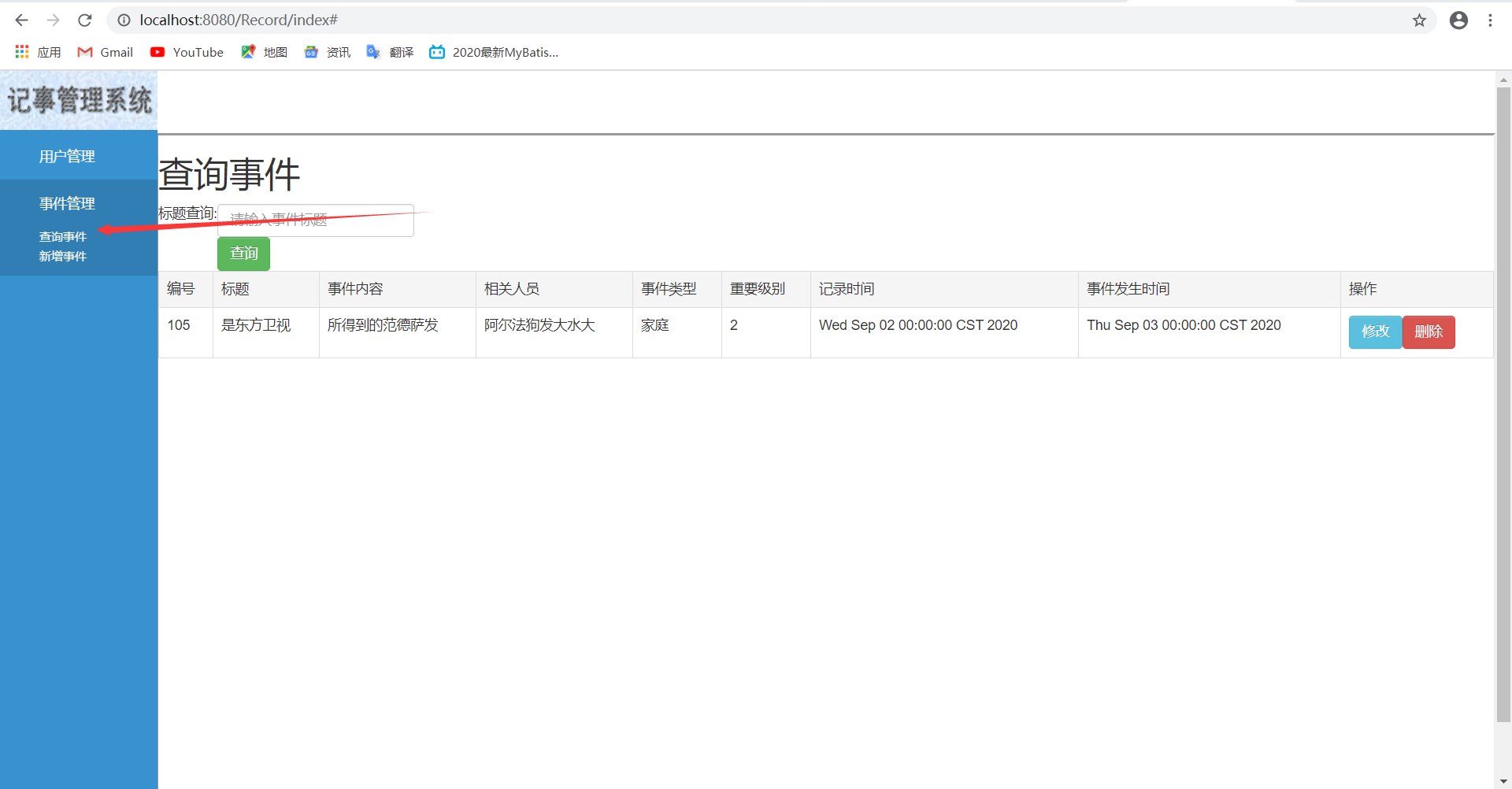Open the Gmail bookmark
The image size is (1512, 789).
(106, 52)
